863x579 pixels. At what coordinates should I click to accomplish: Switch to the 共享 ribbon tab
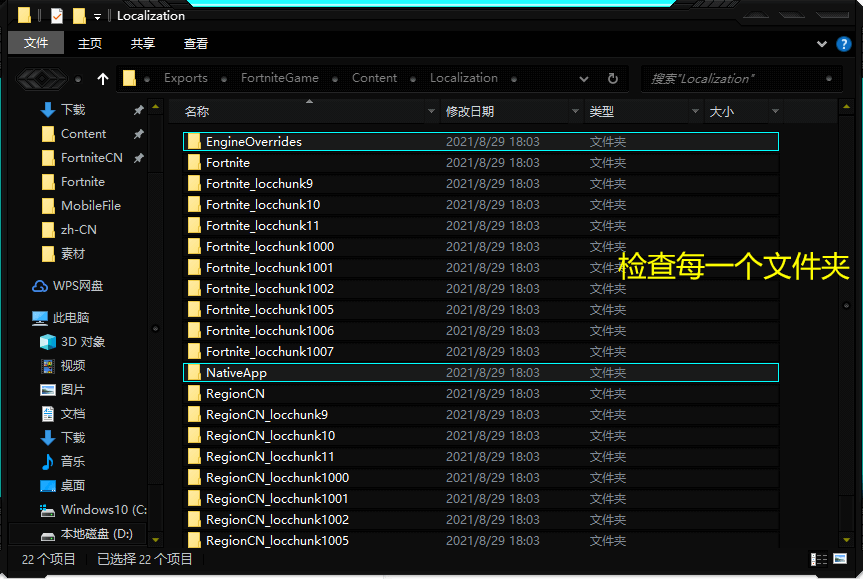tap(143, 43)
